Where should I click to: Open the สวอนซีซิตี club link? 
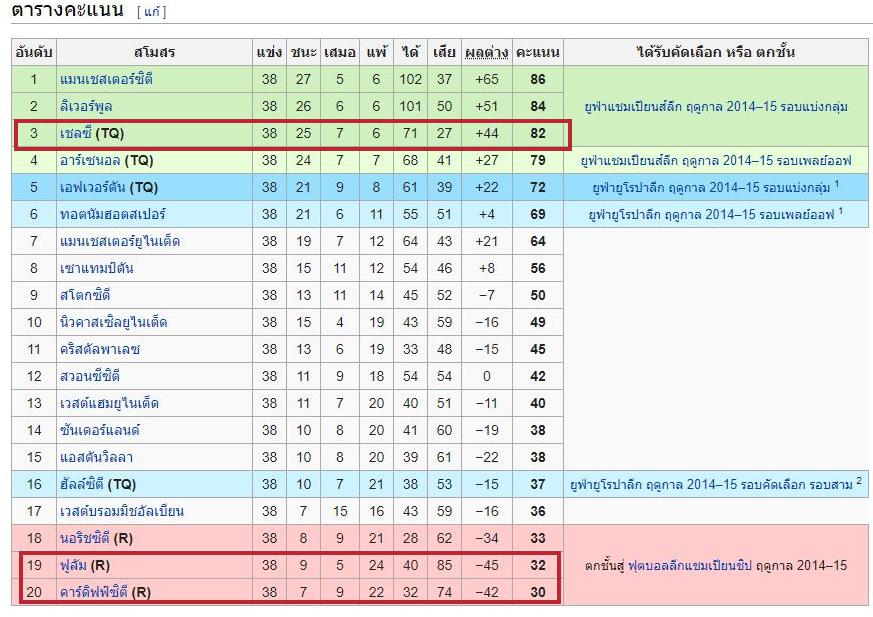[x=90, y=376]
